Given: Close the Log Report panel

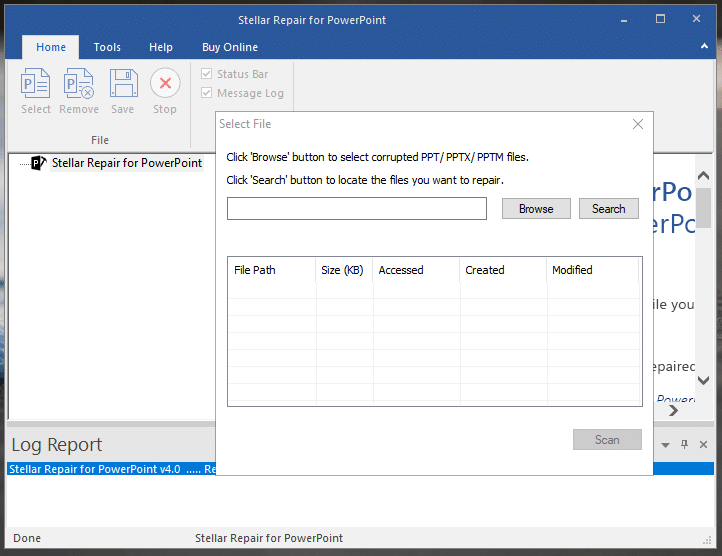Looking at the screenshot, I should (x=704, y=444).
